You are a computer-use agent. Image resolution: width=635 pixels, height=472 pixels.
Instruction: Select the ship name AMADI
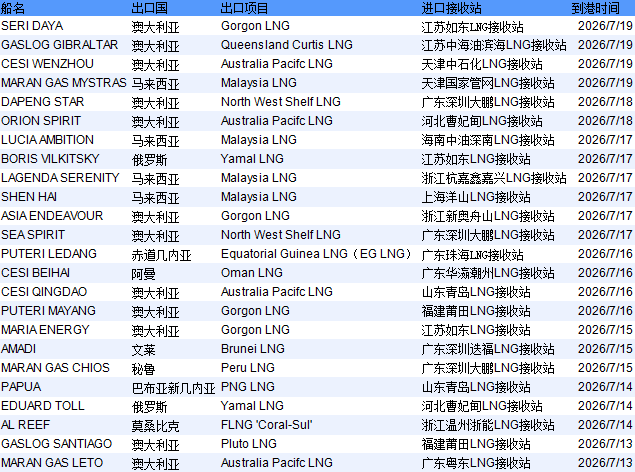click(19, 349)
